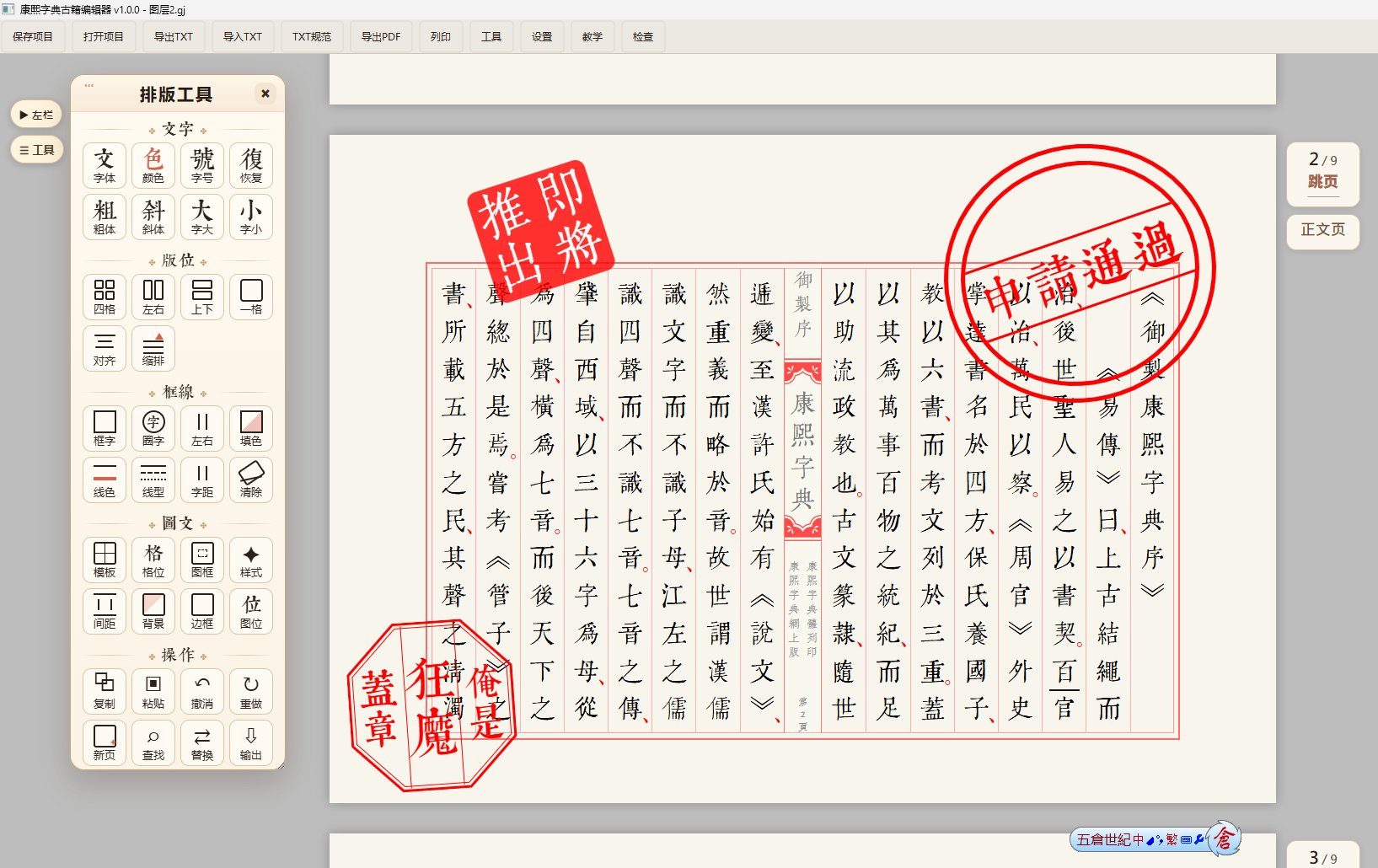Screen dimensions: 1378x868
Task: Open the 设置 settings menu
Action: (x=542, y=37)
